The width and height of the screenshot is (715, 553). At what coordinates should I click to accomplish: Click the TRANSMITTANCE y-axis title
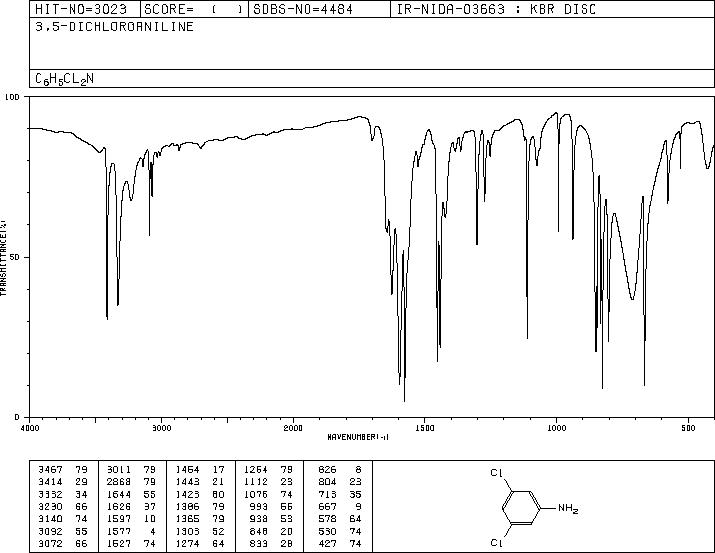point(3,257)
